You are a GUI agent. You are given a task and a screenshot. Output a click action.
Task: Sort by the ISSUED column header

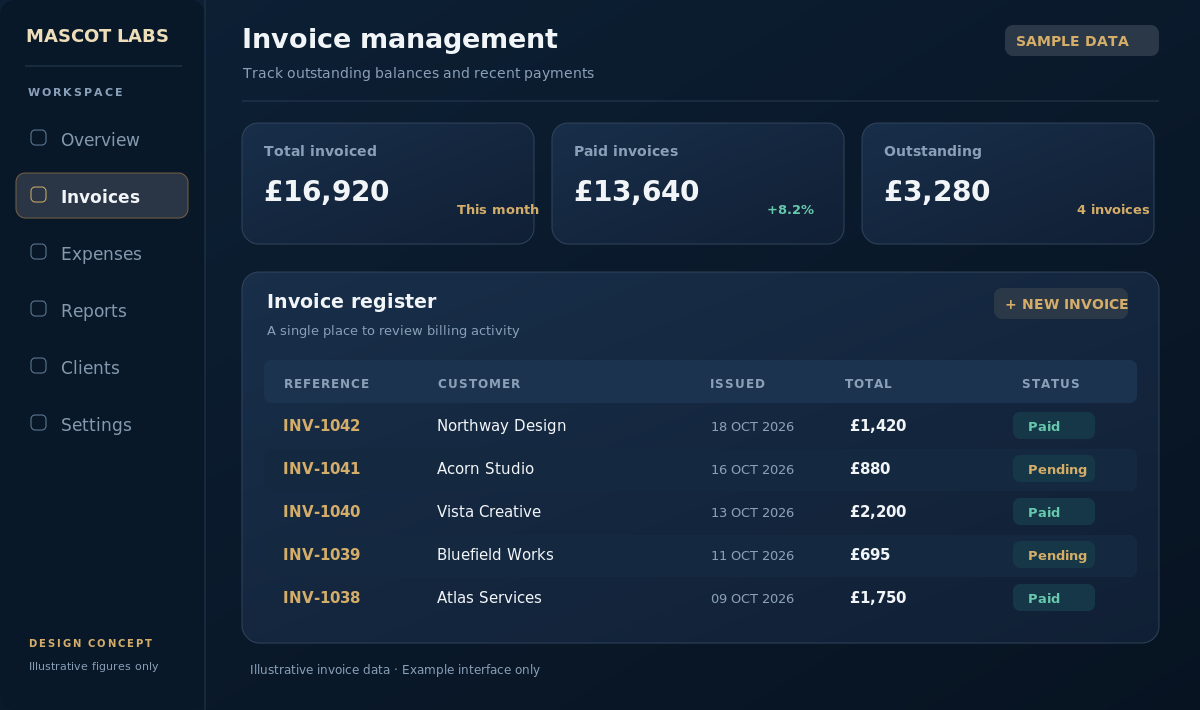pyautogui.click(x=738, y=384)
